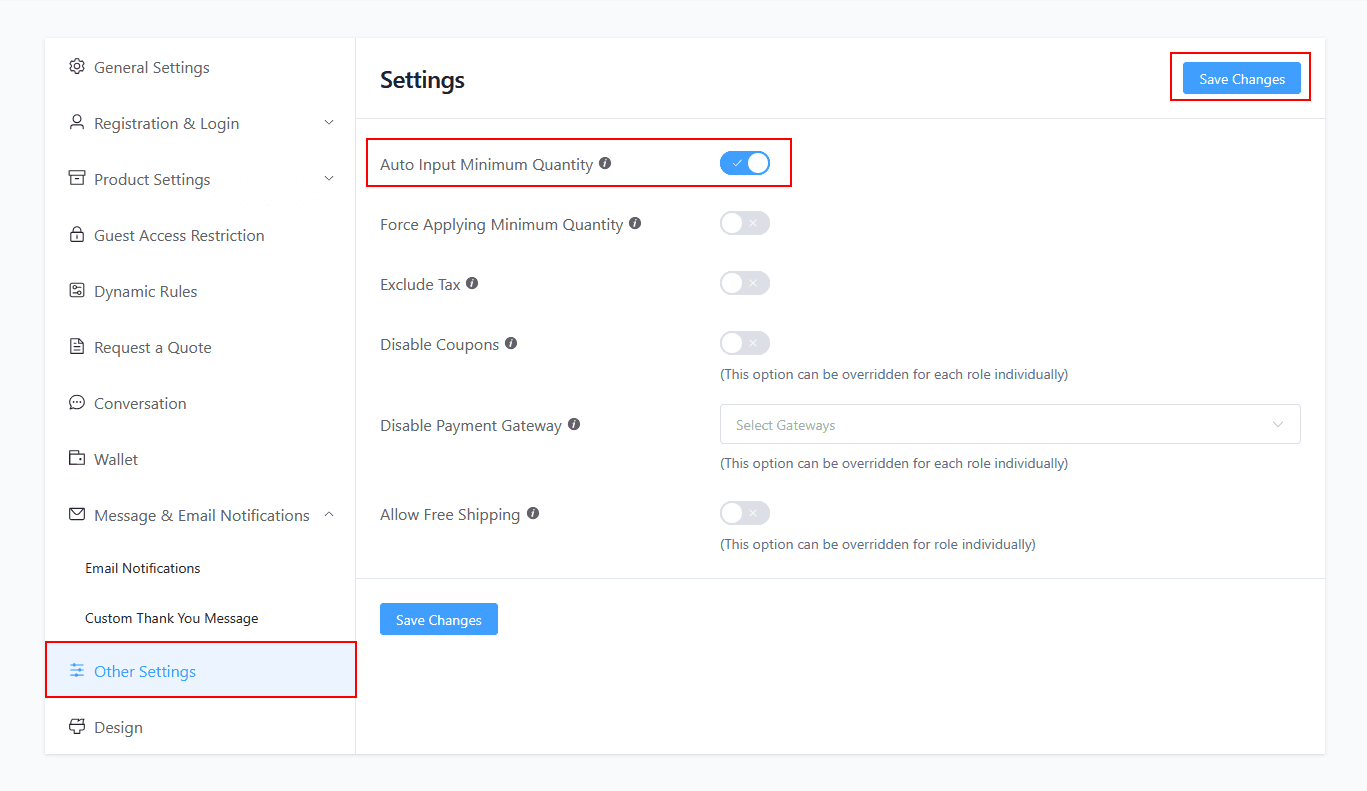This screenshot has width=1367, height=791.
Task: Expand the Registration & Login submenu
Action: (329, 122)
